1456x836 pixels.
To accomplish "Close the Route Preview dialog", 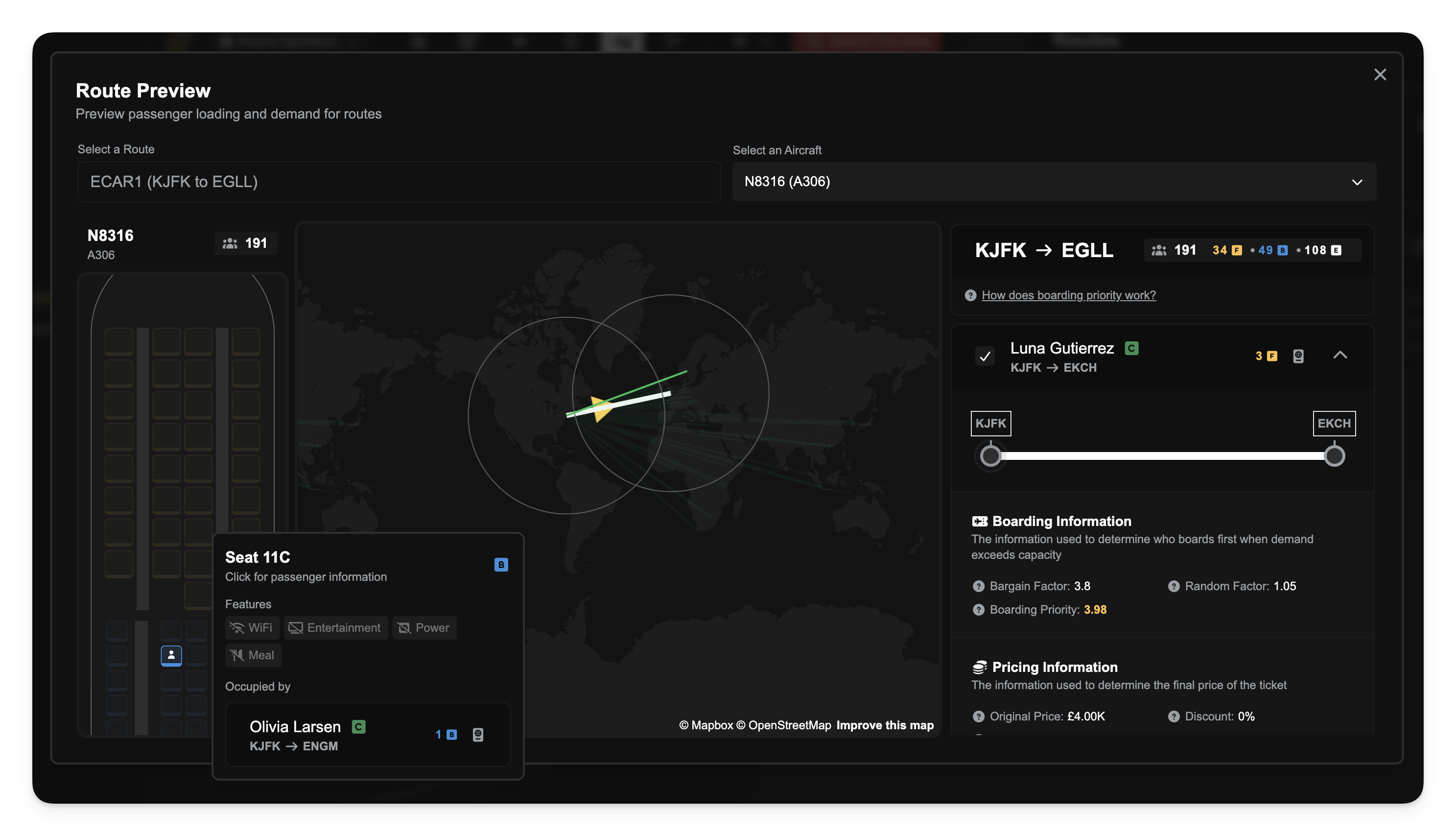I will click(x=1380, y=74).
